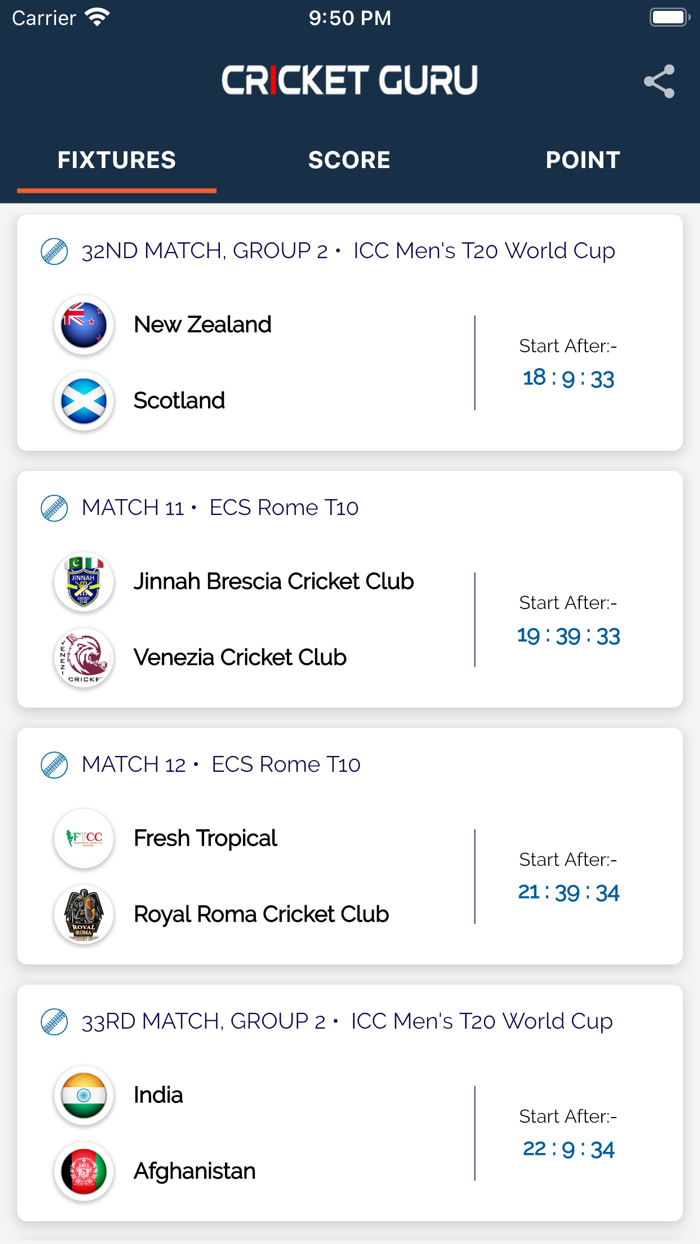Switch to the Score tab
This screenshot has height=1244, width=700.
pos(349,160)
